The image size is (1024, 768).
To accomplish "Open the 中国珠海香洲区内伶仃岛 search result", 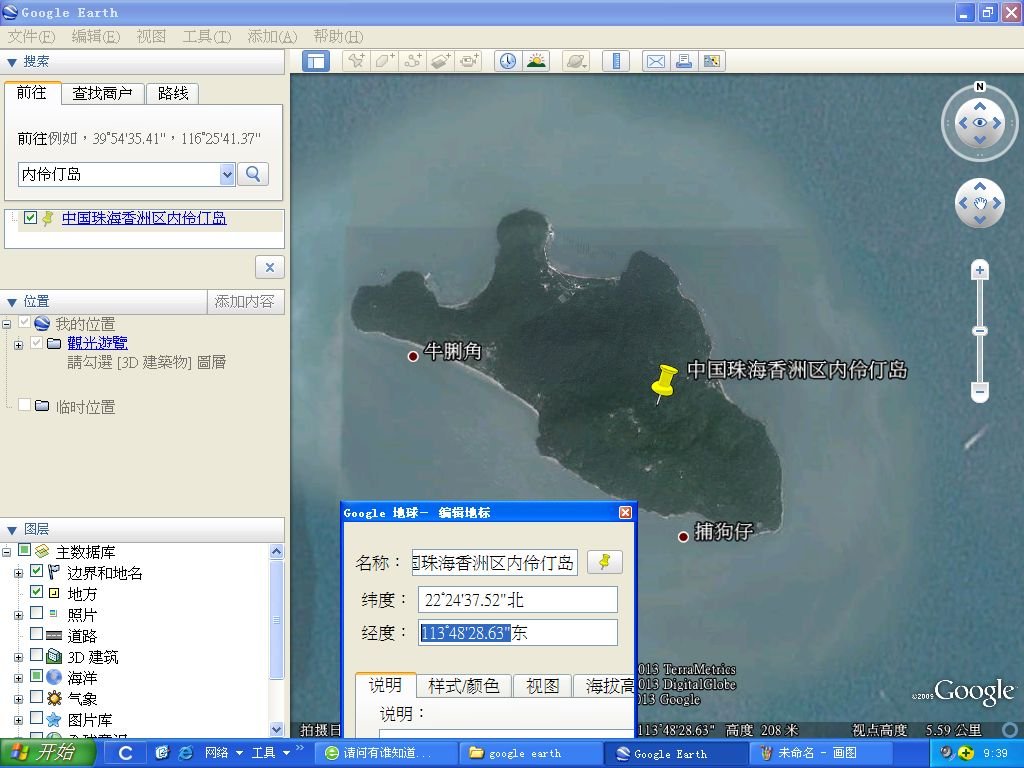I will (144, 218).
